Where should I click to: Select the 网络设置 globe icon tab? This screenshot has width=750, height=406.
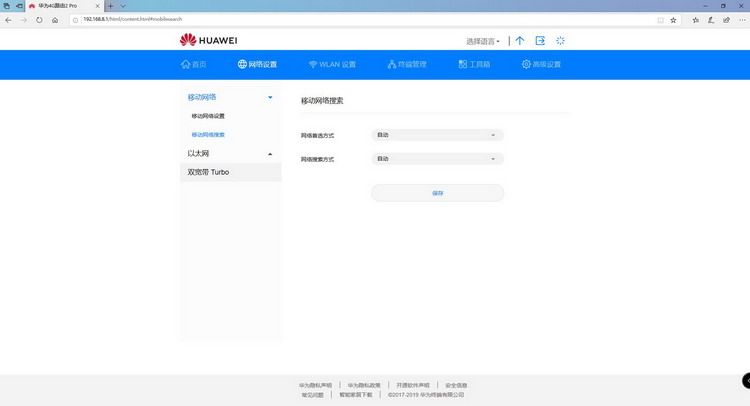click(257, 64)
